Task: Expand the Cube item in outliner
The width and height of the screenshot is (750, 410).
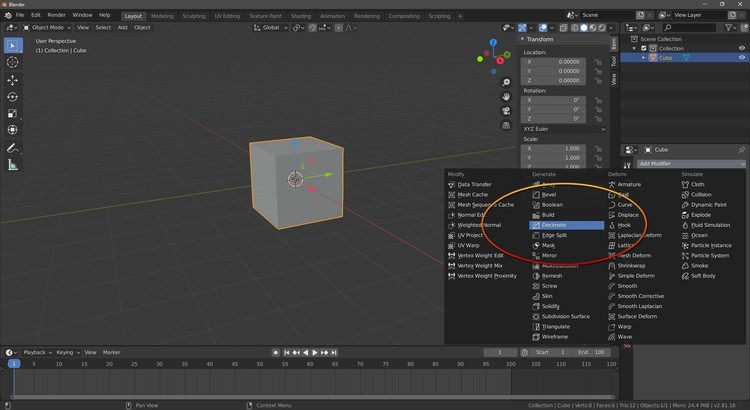Action: 645,58
